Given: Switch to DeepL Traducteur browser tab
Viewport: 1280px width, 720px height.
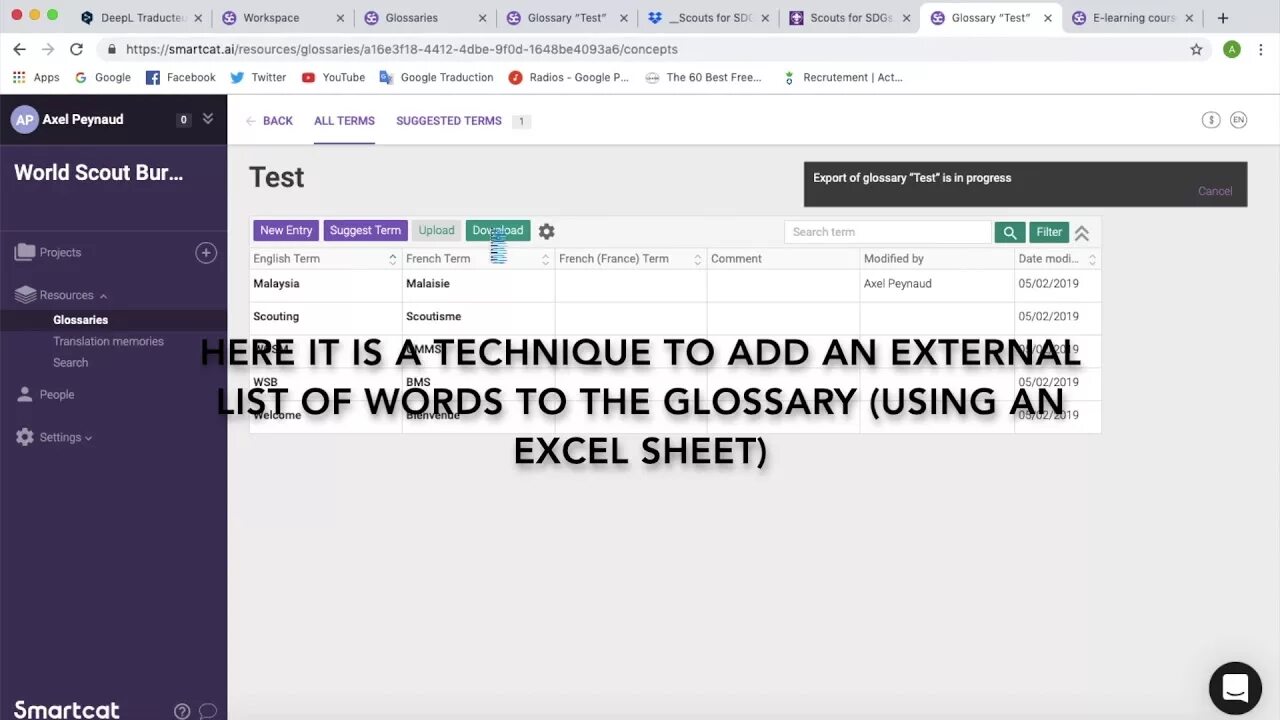Looking at the screenshot, I should coord(140,18).
